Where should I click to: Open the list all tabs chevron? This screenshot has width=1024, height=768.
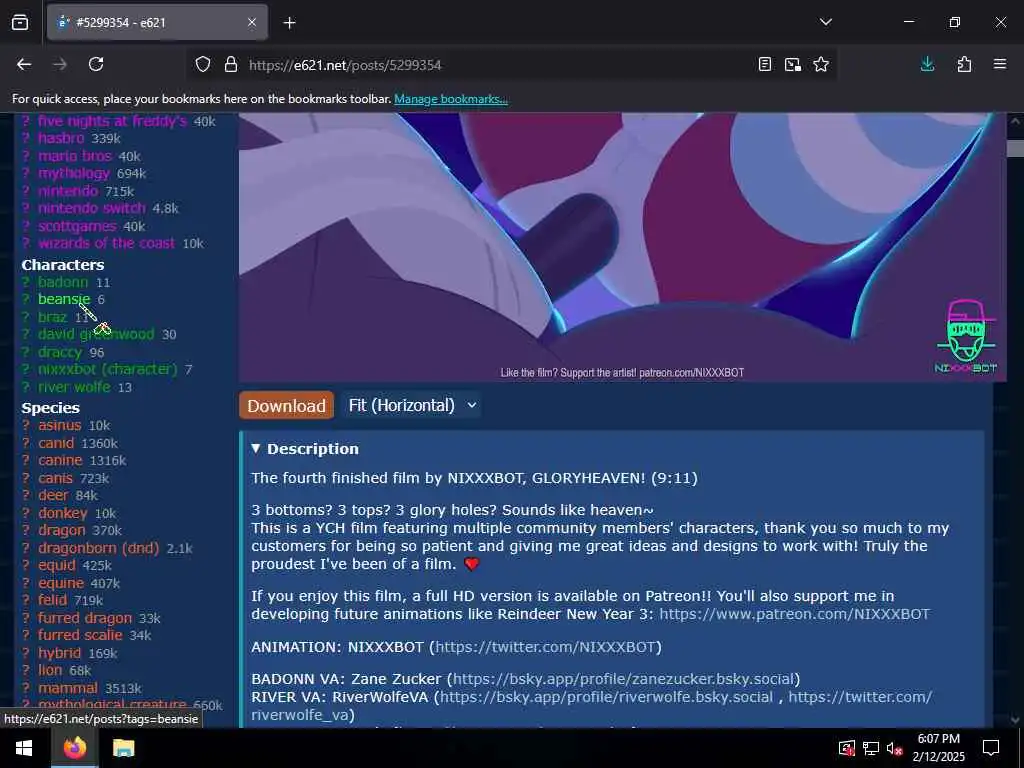[x=825, y=22]
